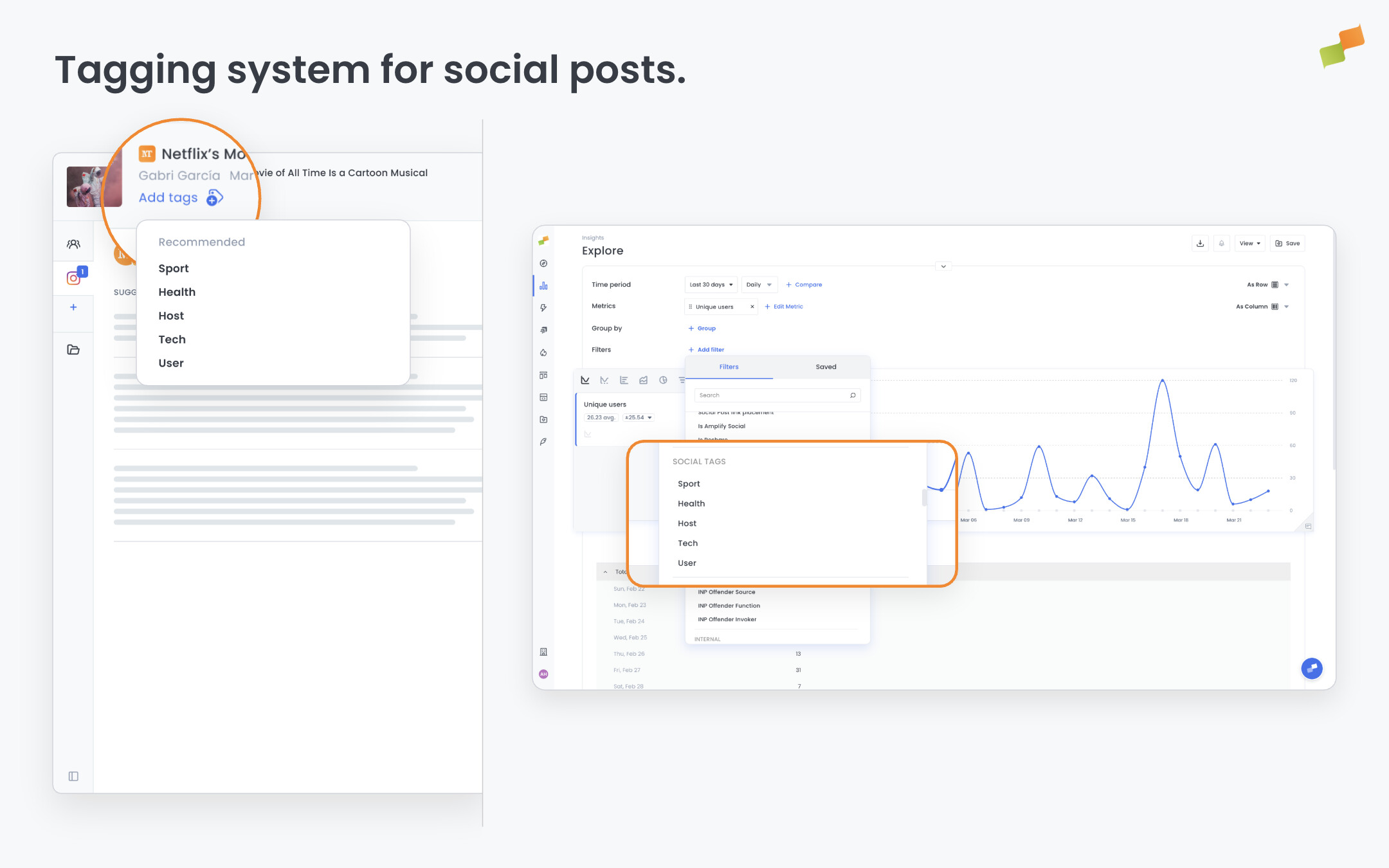This screenshot has width=1389, height=868.
Task: Open the Last 30 days dropdown
Action: click(711, 284)
